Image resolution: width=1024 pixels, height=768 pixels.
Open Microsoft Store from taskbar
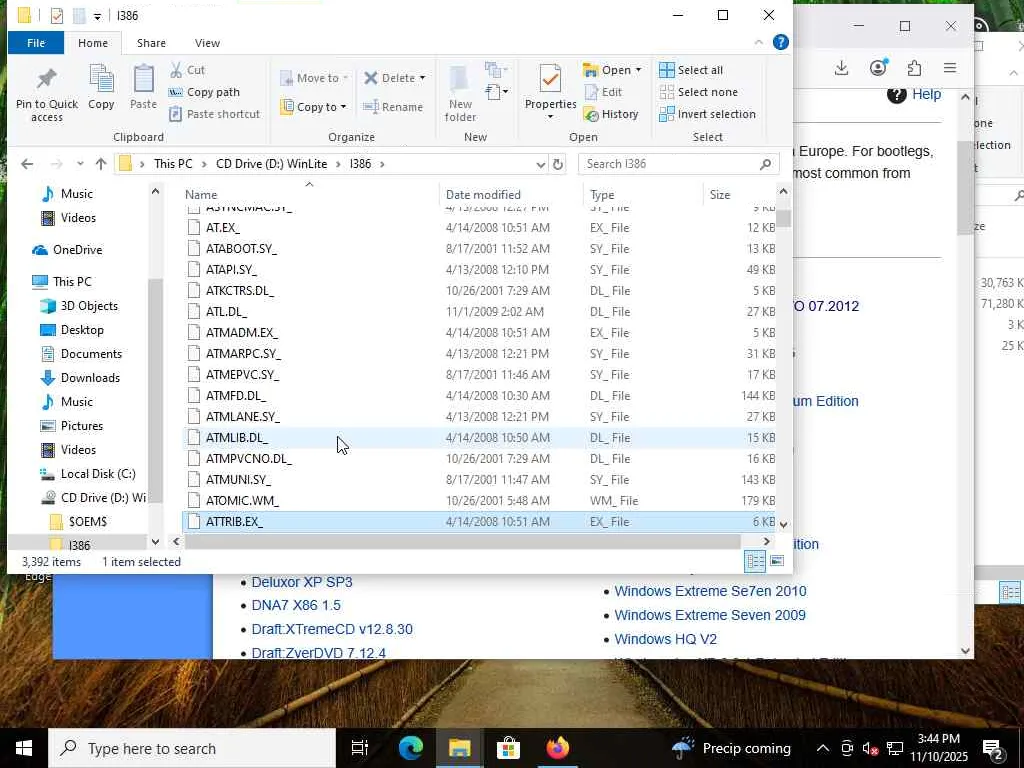click(508, 748)
